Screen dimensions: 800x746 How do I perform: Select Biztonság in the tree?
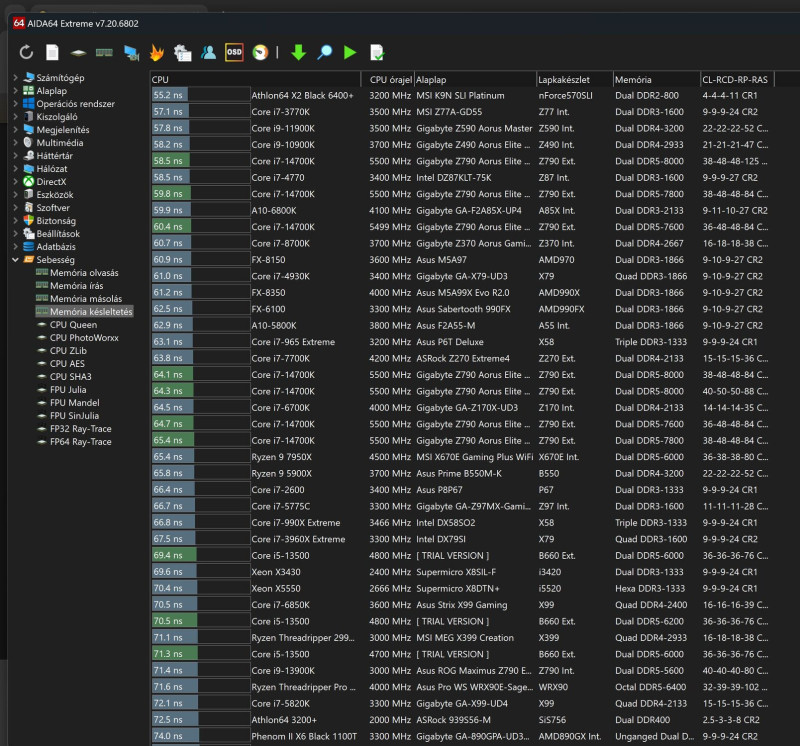[x=56, y=220]
